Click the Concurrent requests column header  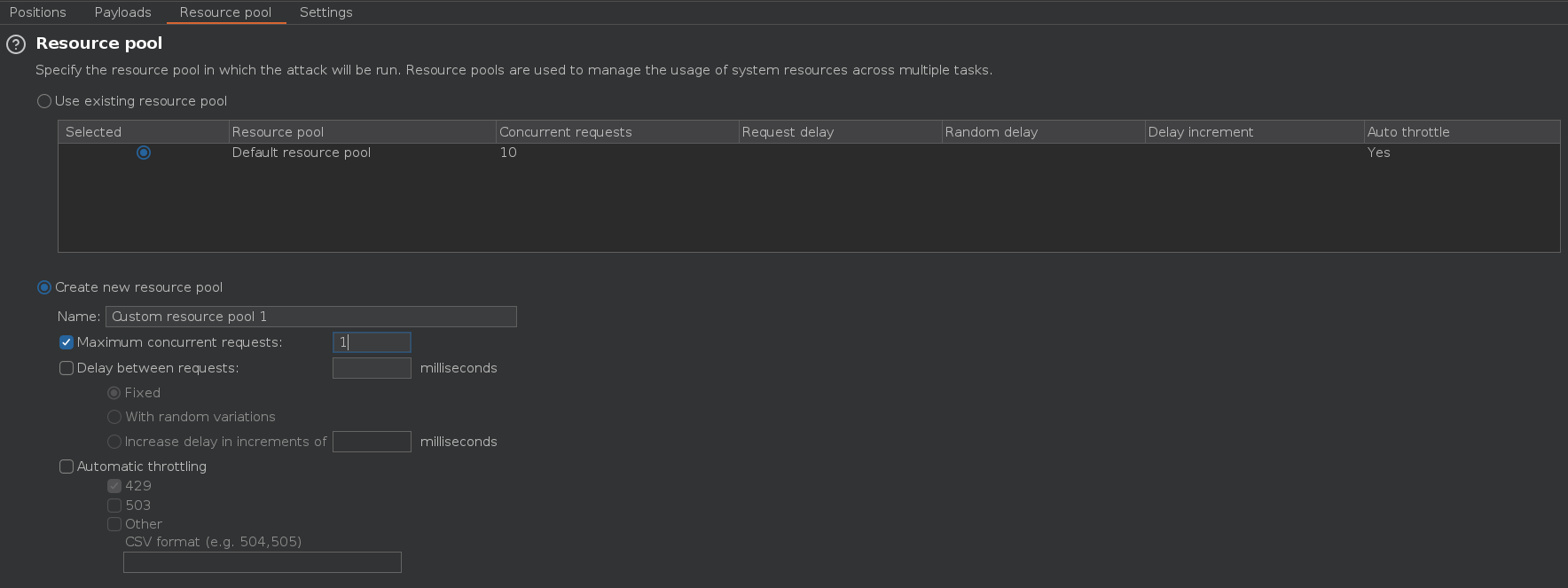[565, 132]
